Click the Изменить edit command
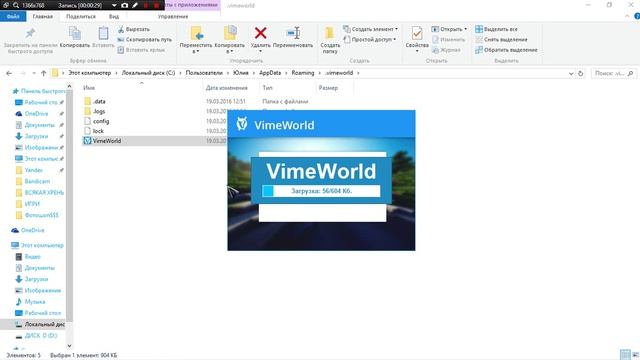This screenshot has height=360, width=640. (x=448, y=40)
